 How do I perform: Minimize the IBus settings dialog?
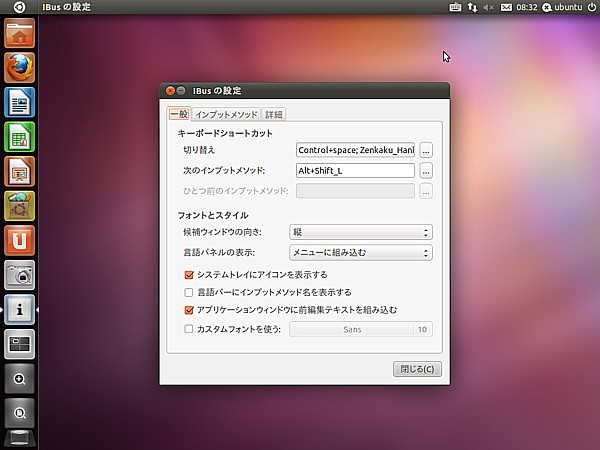tap(181, 91)
